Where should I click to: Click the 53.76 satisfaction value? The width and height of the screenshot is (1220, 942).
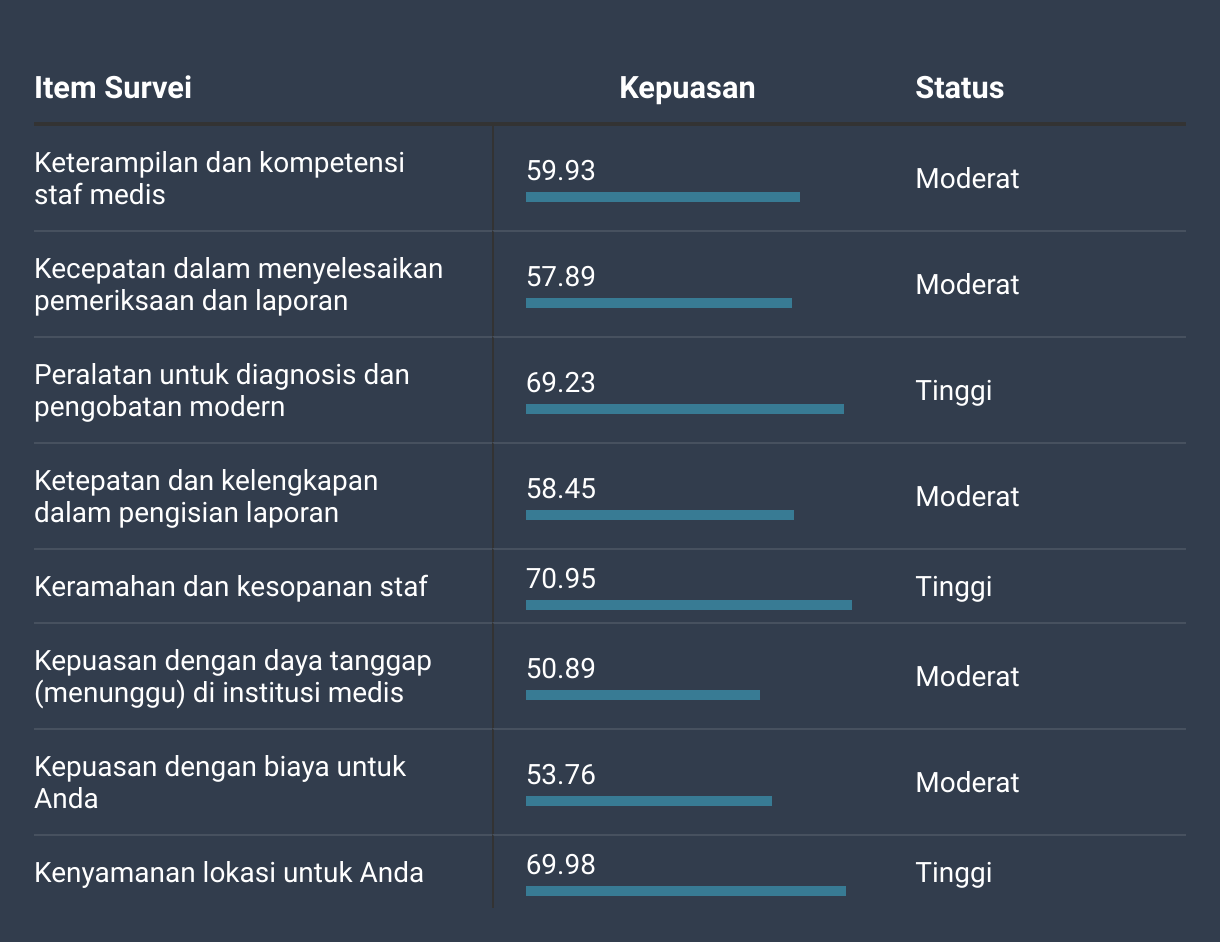point(561,775)
